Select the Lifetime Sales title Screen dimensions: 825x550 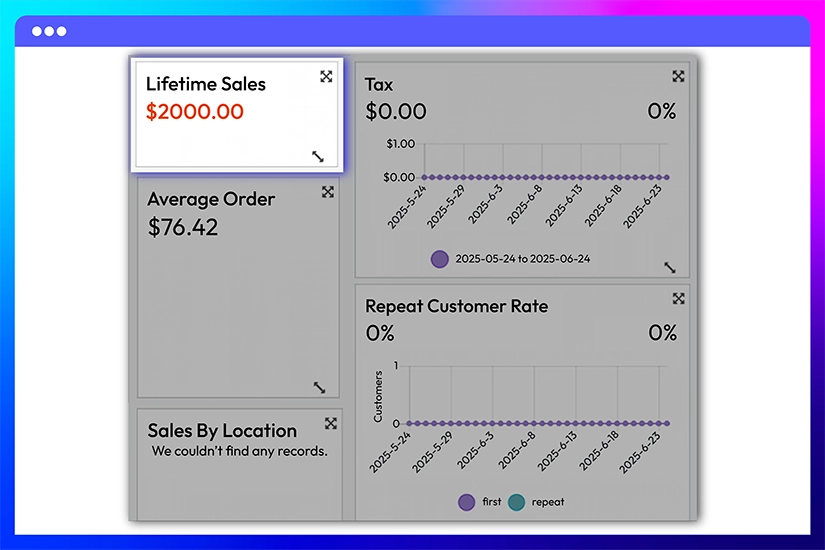[x=206, y=84]
